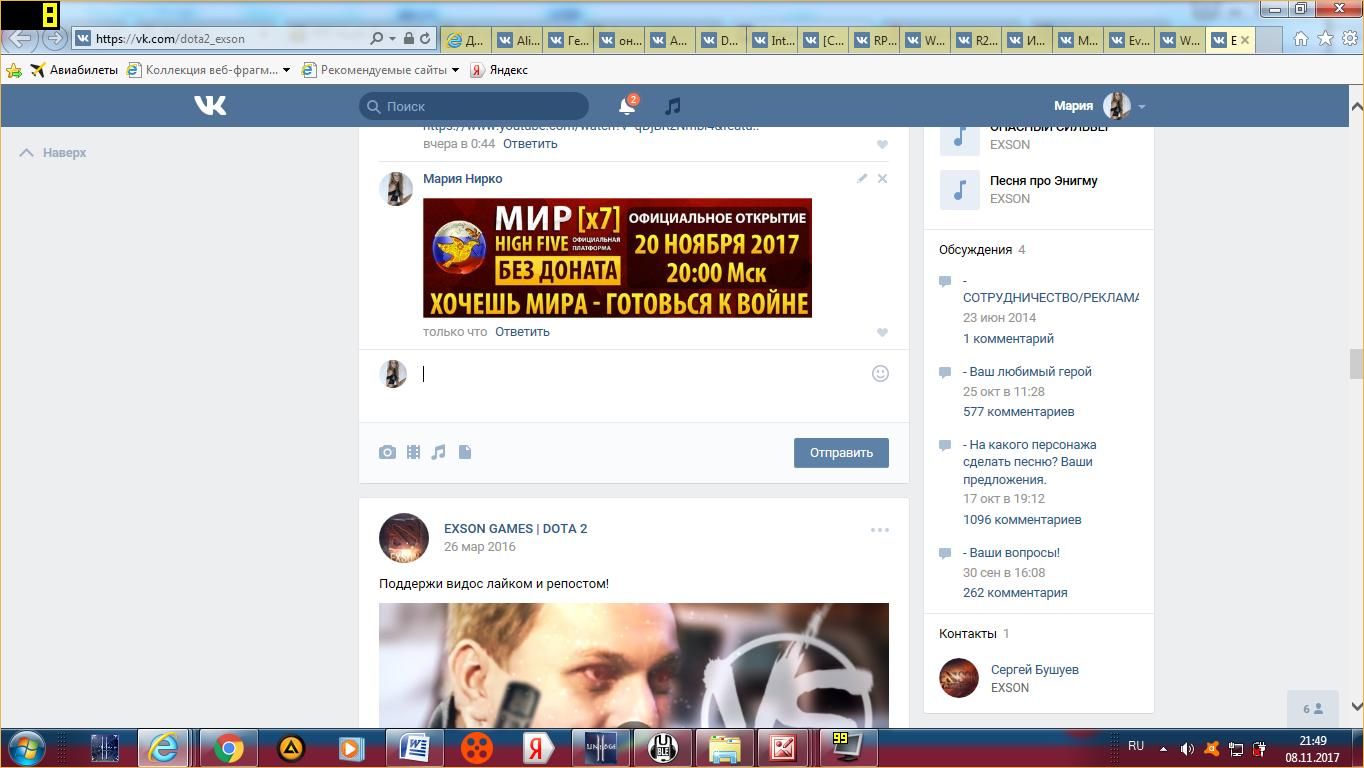This screenshot has height=768, width=1364.
Task: Open the Ваши вопросы! discussion
Action: click(x=1011, y=552)
